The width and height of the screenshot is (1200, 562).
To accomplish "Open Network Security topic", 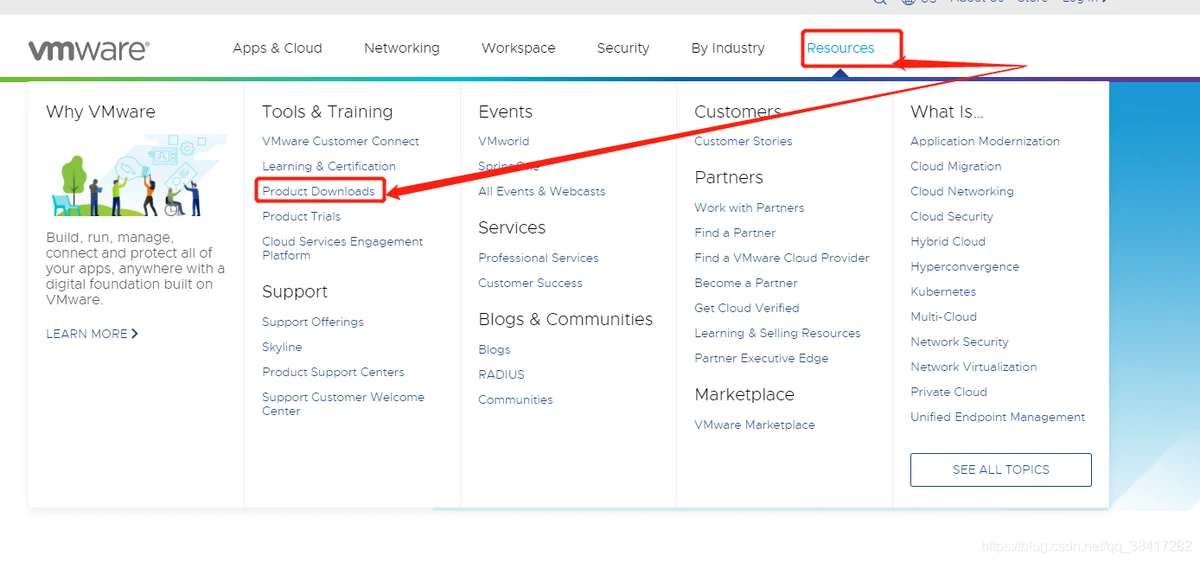I will click(959, 342).
